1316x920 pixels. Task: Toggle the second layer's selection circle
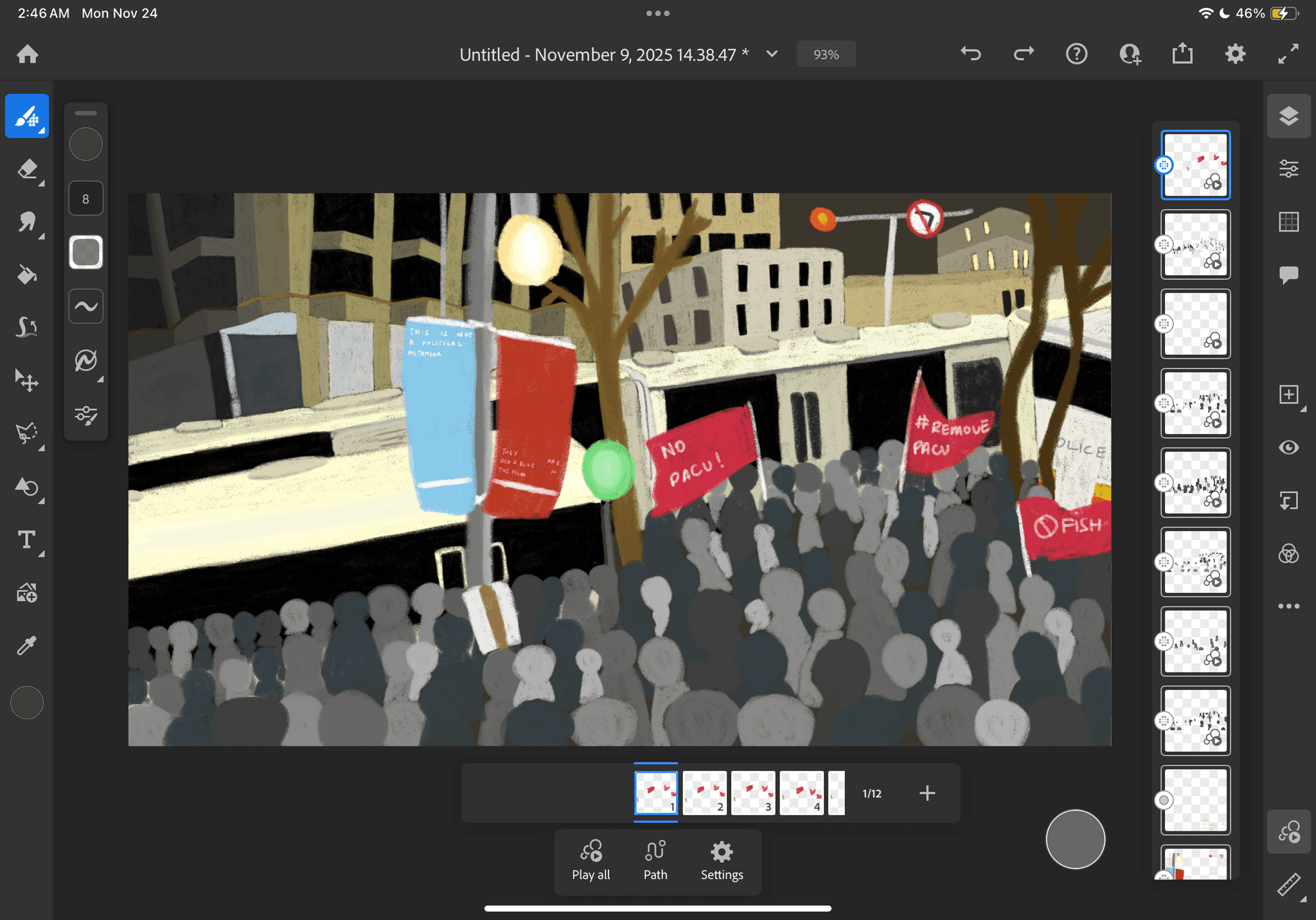(1164, 245)
